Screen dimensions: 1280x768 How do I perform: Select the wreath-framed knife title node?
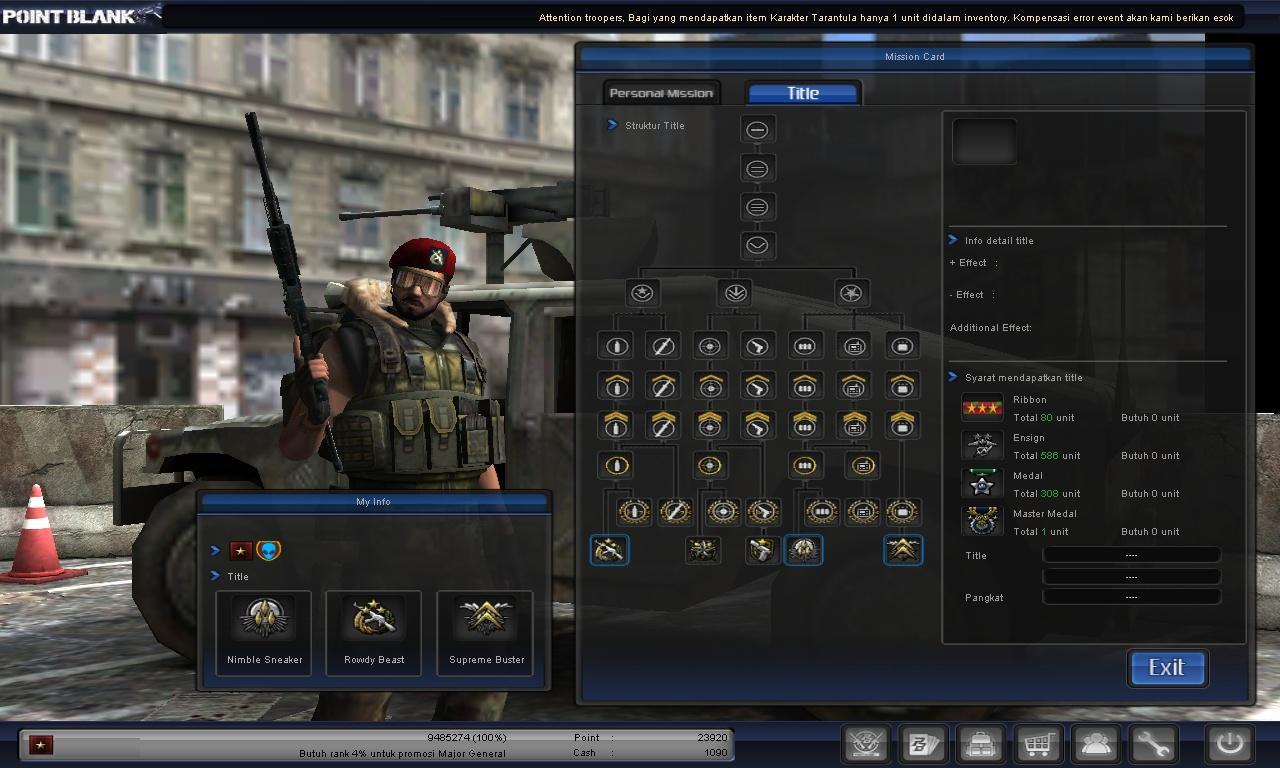pos(675,512)
